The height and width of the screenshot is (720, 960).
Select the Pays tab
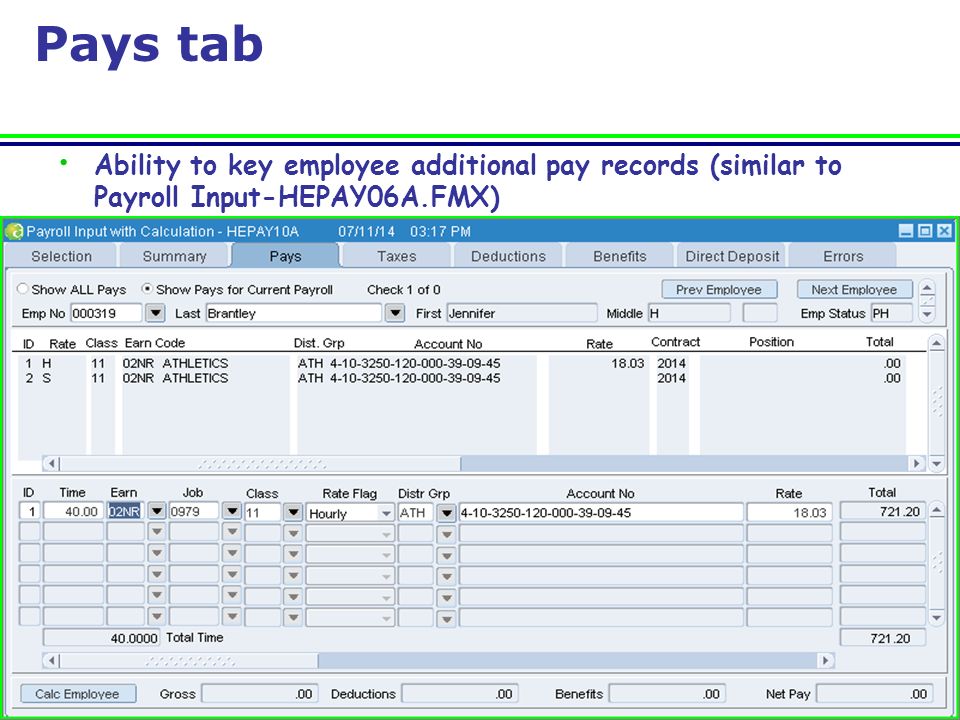click(285, 256)
